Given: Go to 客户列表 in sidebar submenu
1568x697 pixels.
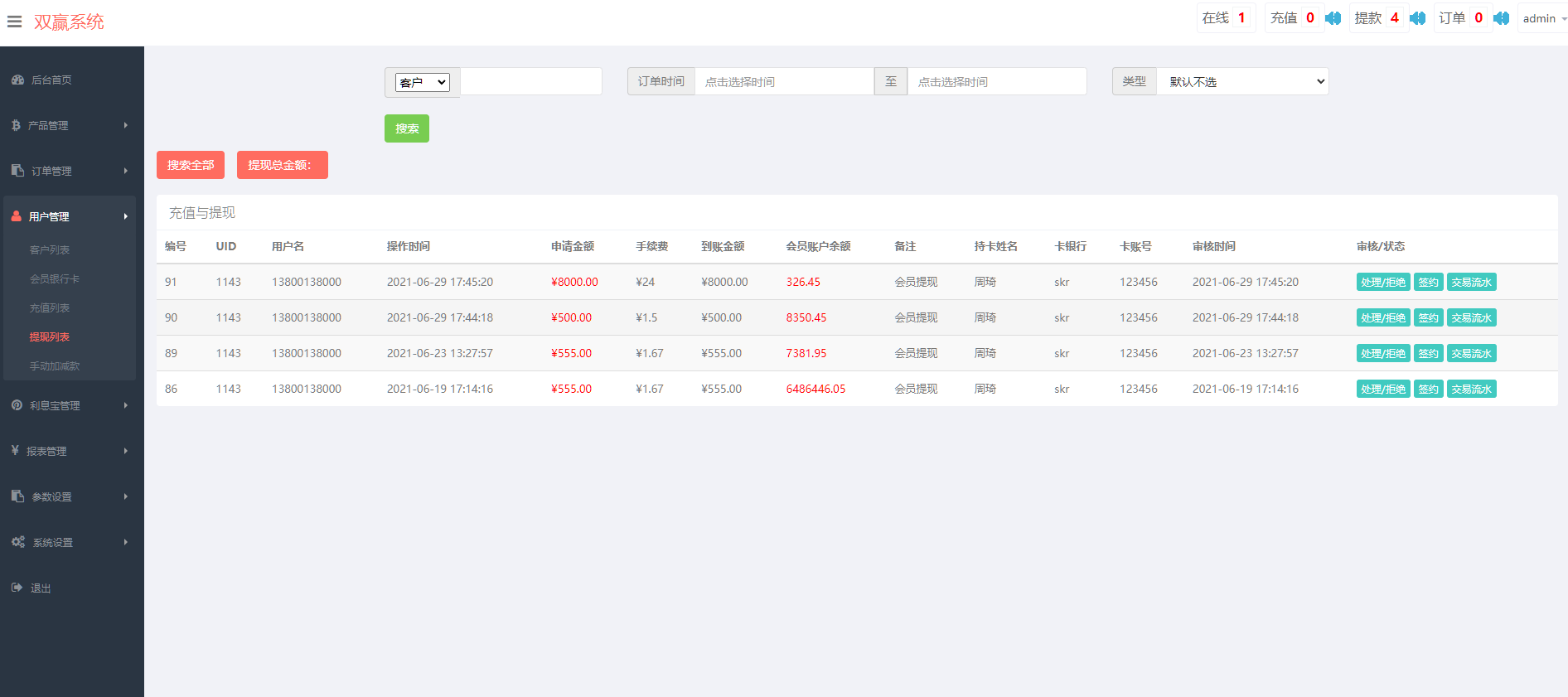Looking at the screenshot, I should 50,249.
